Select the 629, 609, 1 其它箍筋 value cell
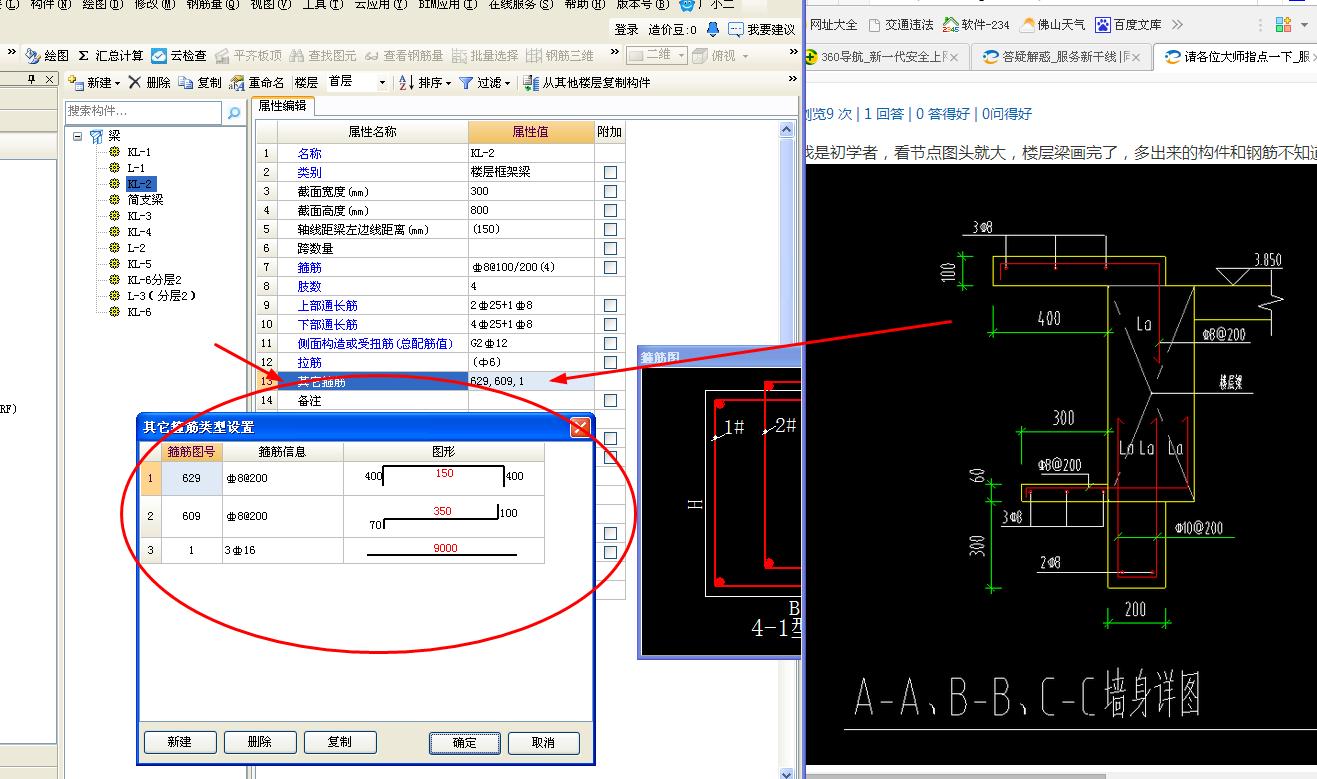Screen dimensions: 1317x779 [531, 381]
